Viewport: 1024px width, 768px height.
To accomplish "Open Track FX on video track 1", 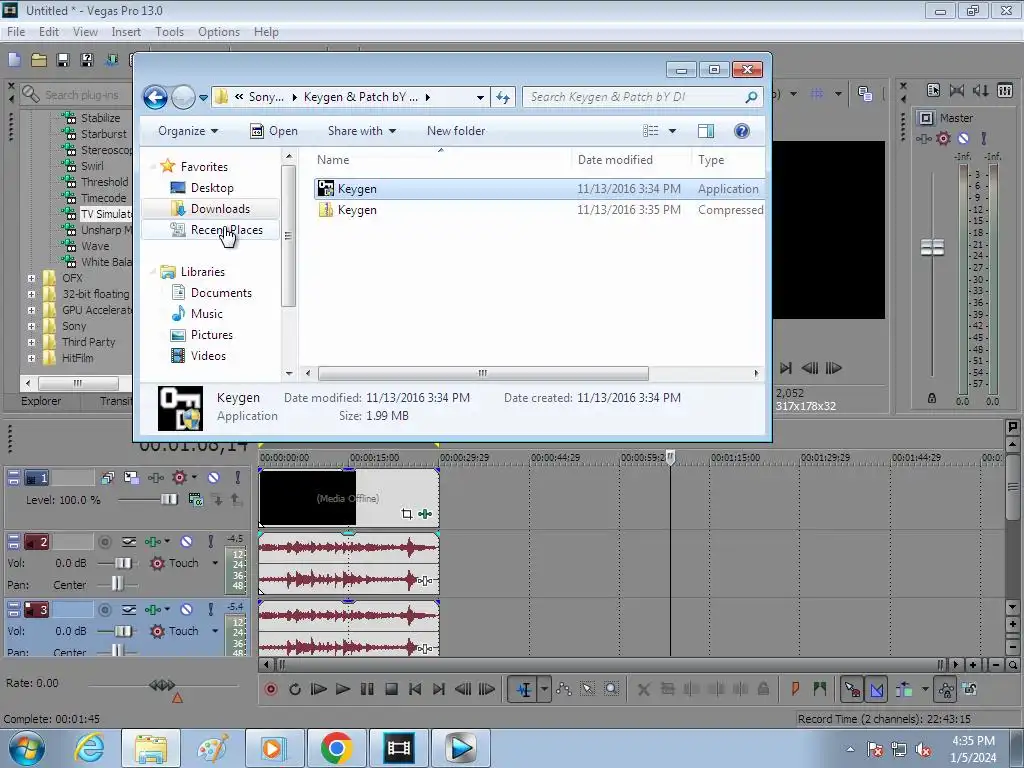I will pos(155,478).
